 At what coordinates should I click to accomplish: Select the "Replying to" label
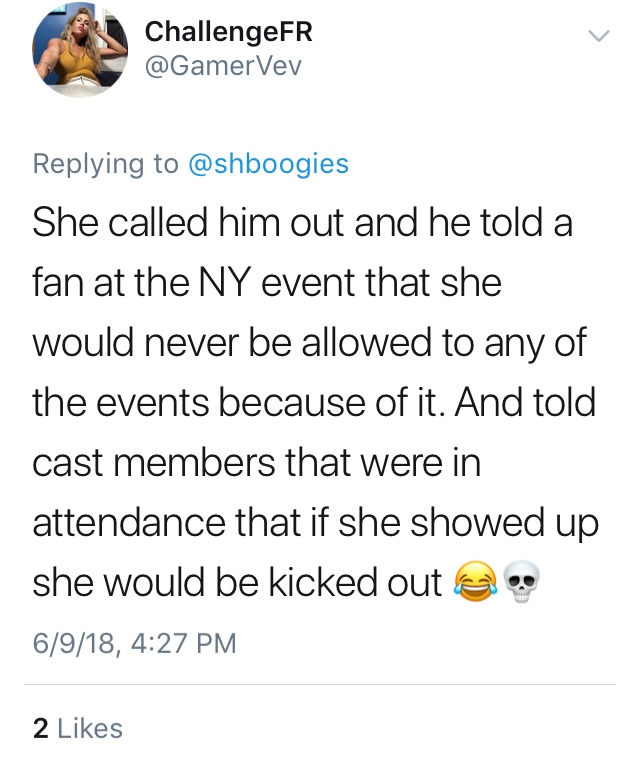[x=106, y=164]
